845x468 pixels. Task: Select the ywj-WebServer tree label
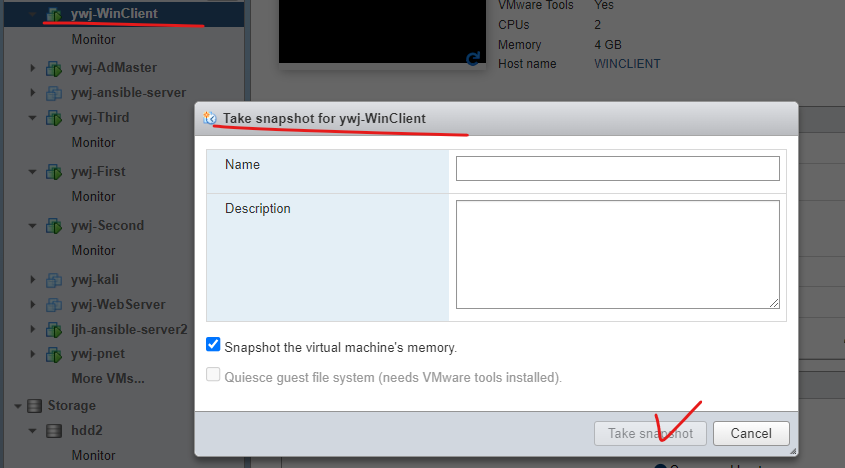click(118, 304)
